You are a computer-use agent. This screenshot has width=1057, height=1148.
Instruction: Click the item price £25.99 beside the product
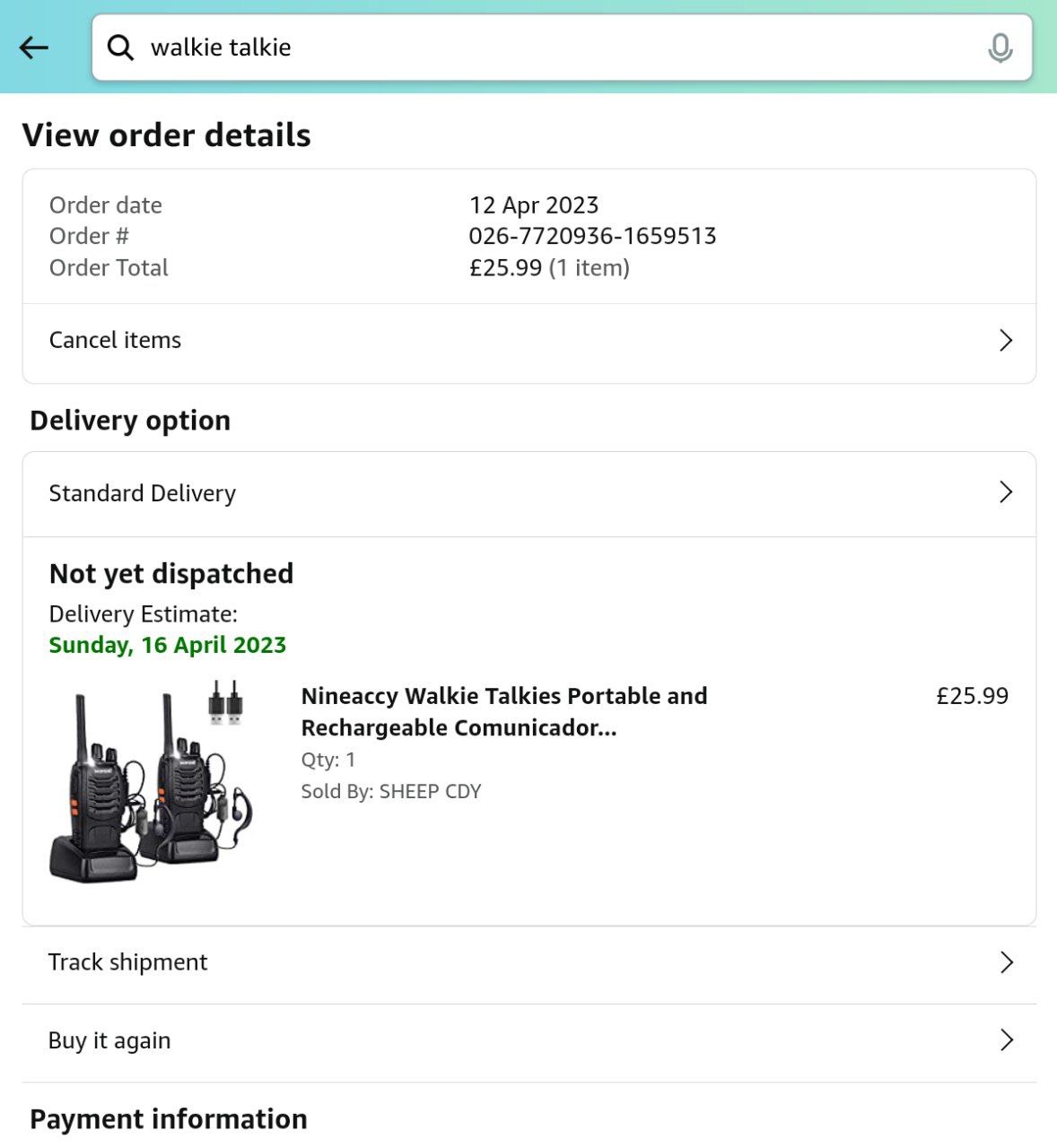[972, 696]
